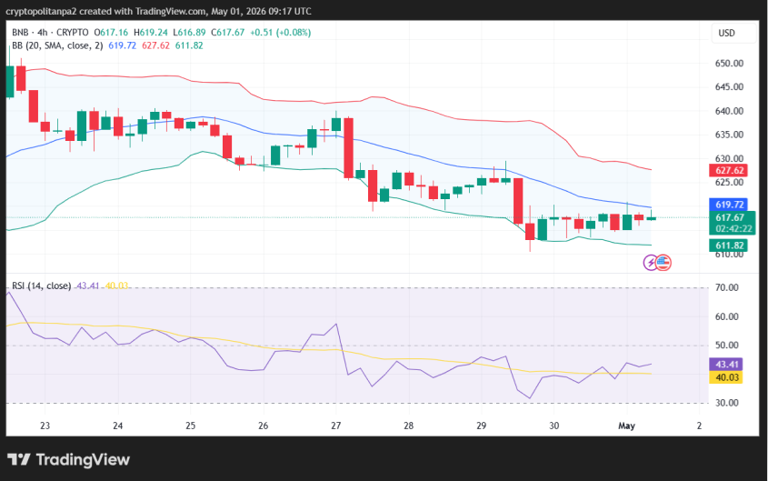Click date 23 on the time axis
768x481 pixels.
pyautogui.click(x=45, y=426)
